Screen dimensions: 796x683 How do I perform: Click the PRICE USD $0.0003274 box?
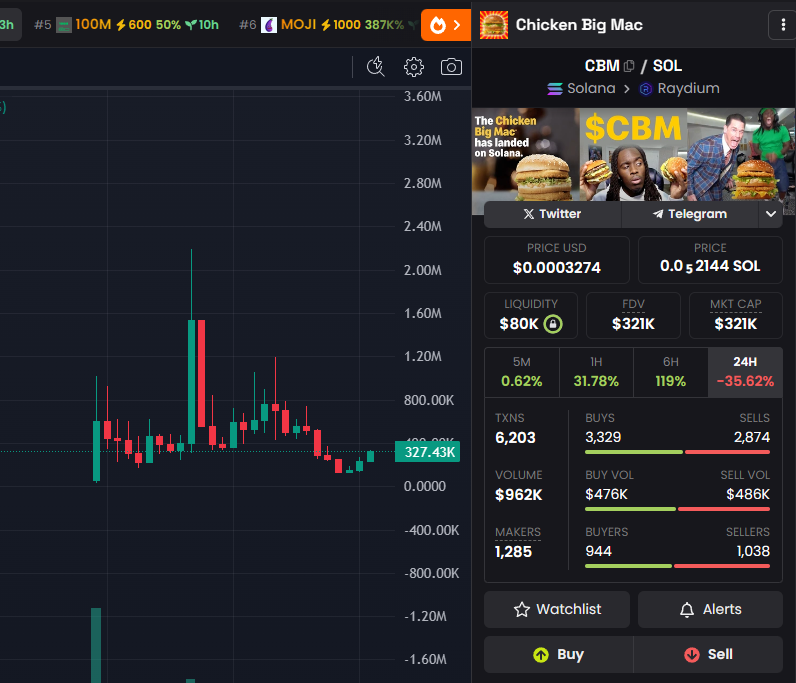557,259
